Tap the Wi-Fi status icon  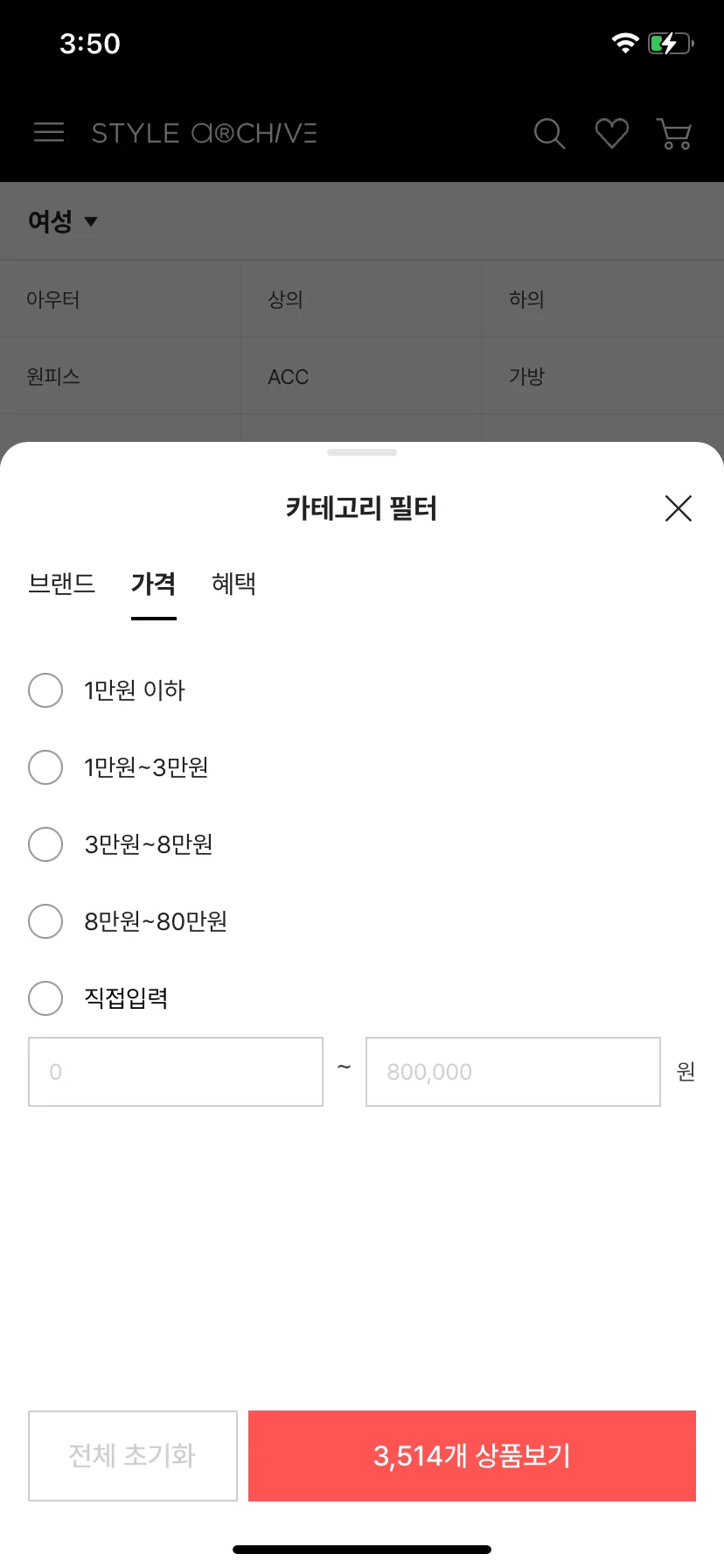pos(625,43)
